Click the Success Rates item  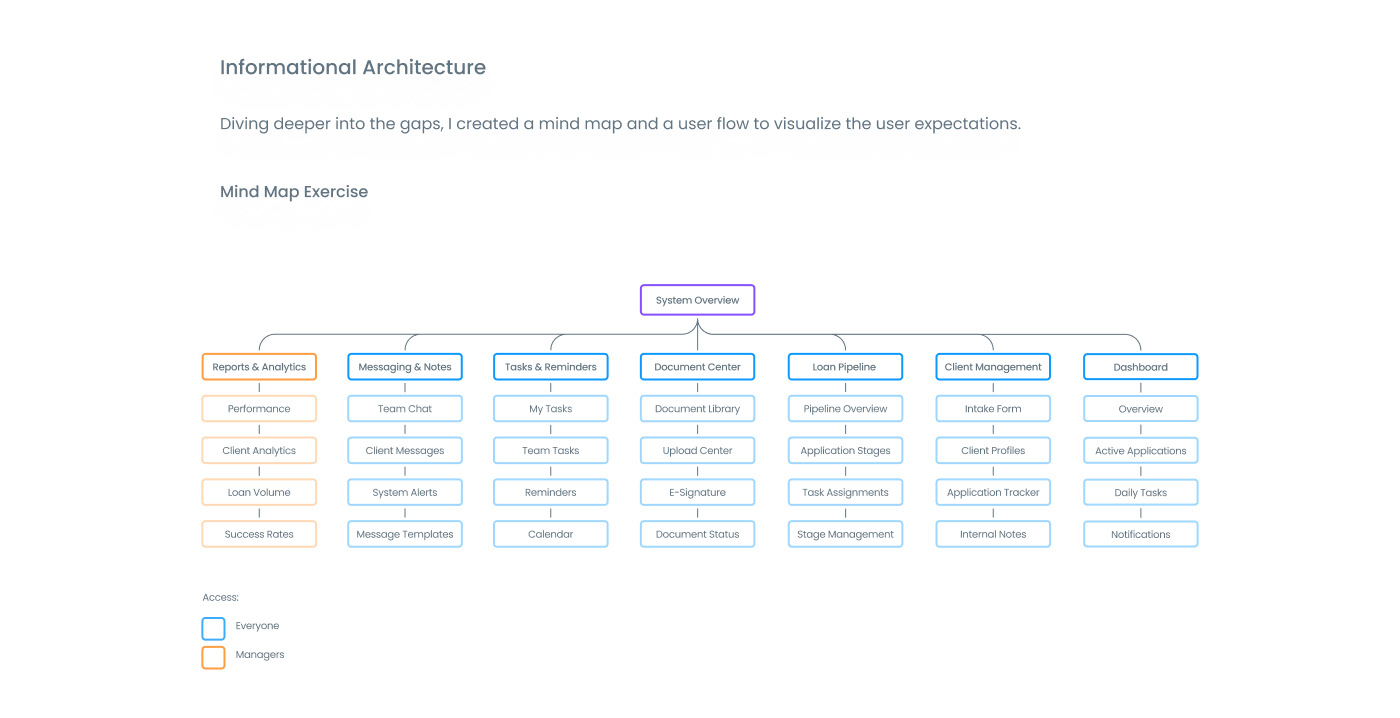click(259, 535)
